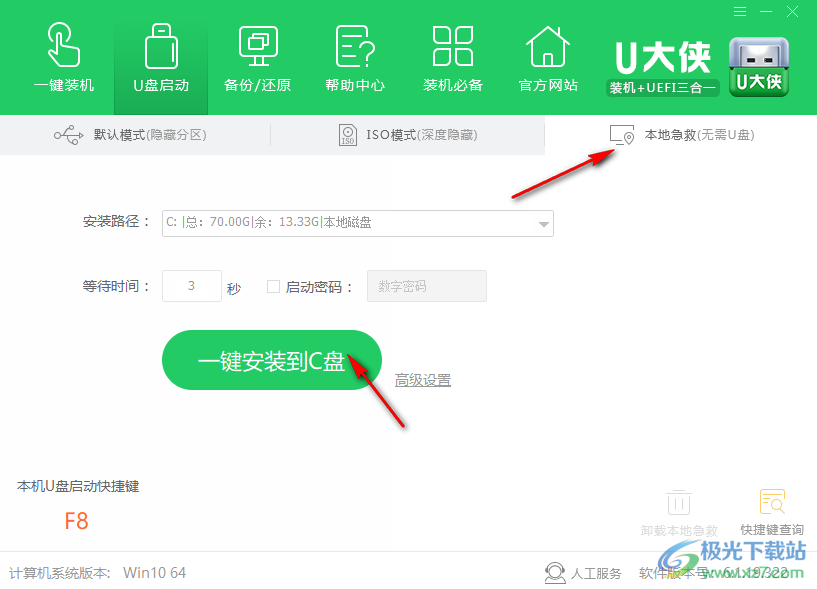The width and height of the screenshot is (817, 589).
Task: Click the 等待时间 seconds input field
Action: tap(192, 286)
